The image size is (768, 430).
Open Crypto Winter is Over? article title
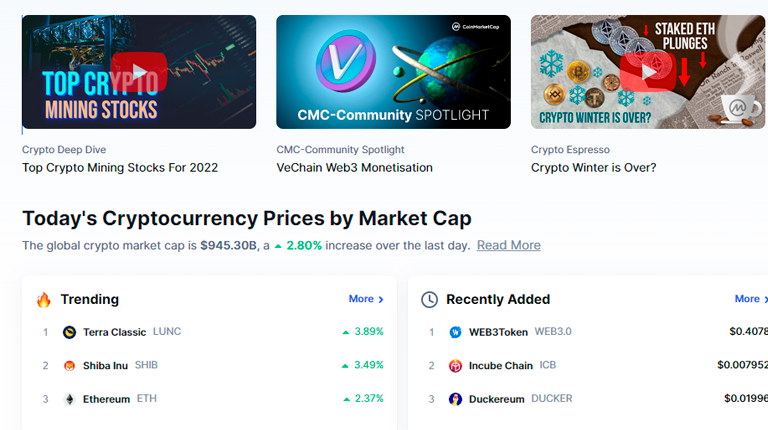(x=594, y=167)
